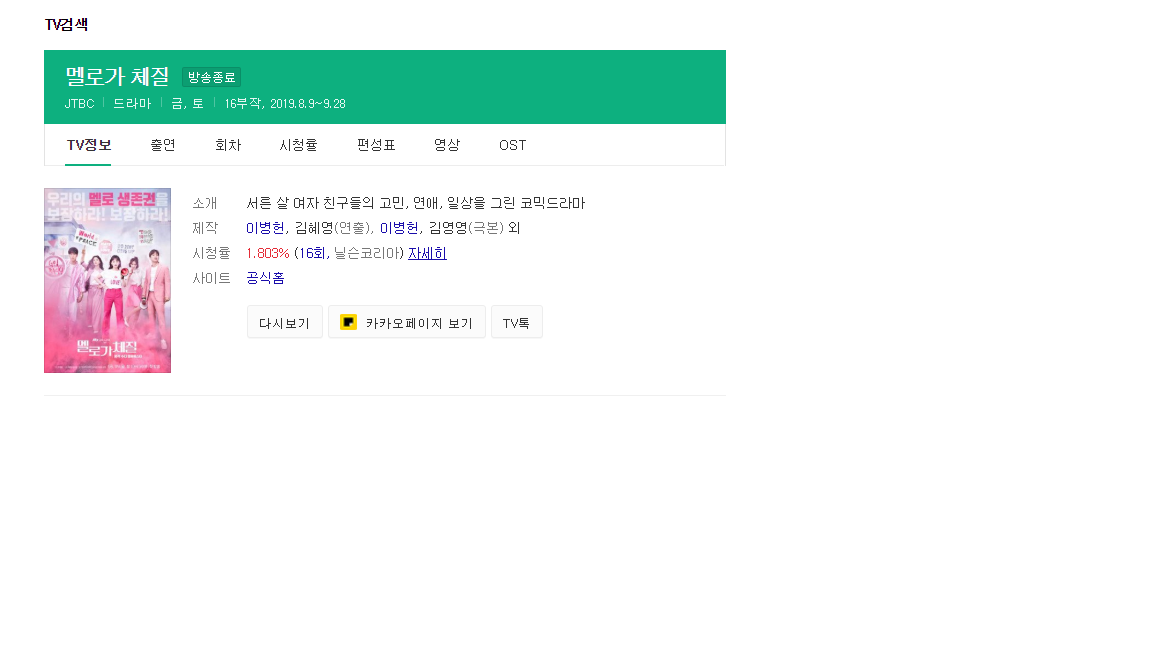This screenshot has height=648, width=1152.
Task: Open the 자세히 ratings link
Action: pos(427,253)
